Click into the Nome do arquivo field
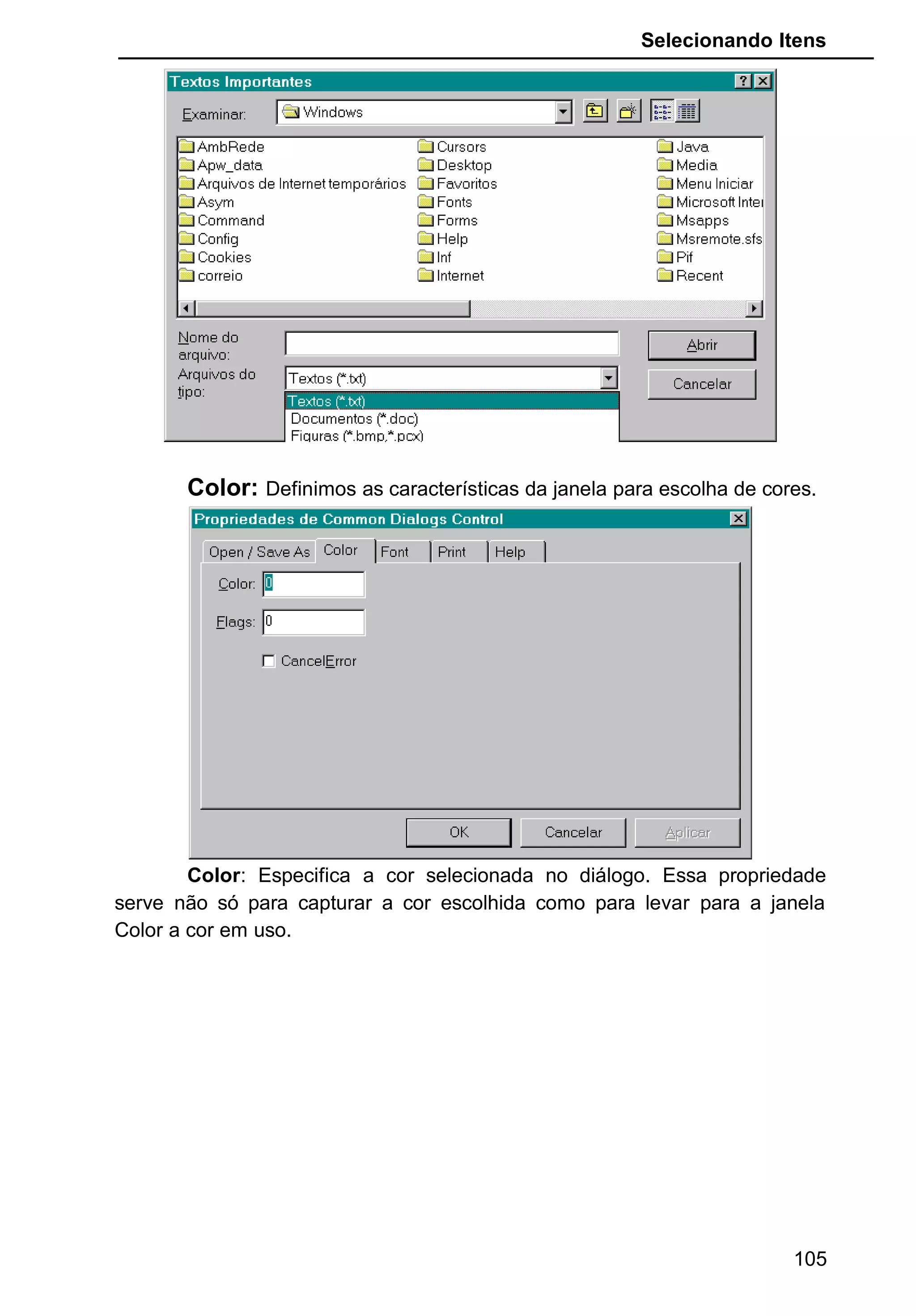Image resolution: width=916 pixels, height=1316 pixels. pos(451,344)
